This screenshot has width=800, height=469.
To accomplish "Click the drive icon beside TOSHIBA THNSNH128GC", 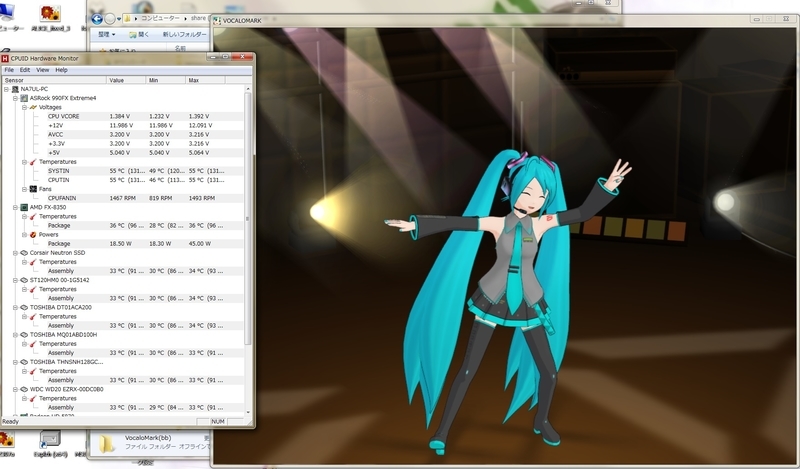I will [x=24, y=362].
